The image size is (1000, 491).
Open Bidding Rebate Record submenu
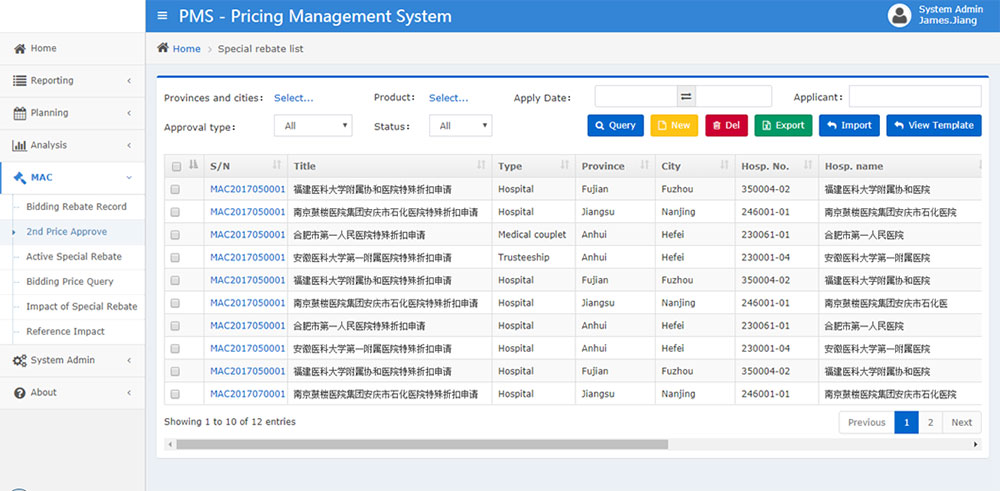(x=77, y=207)
